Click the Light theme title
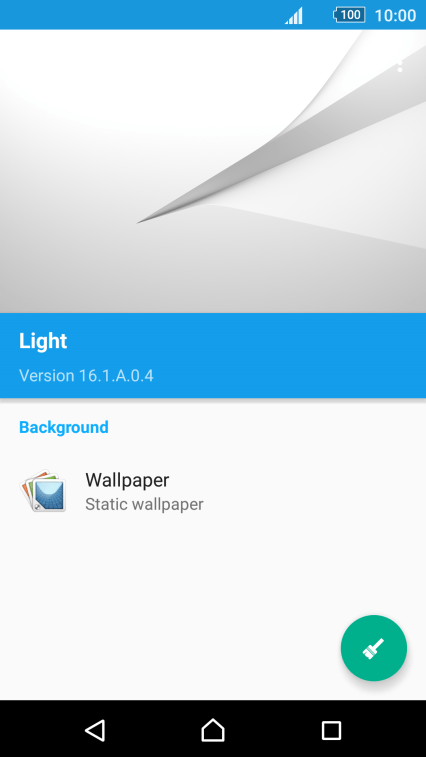This screenshot has width=426, height=757. [43, 341]
